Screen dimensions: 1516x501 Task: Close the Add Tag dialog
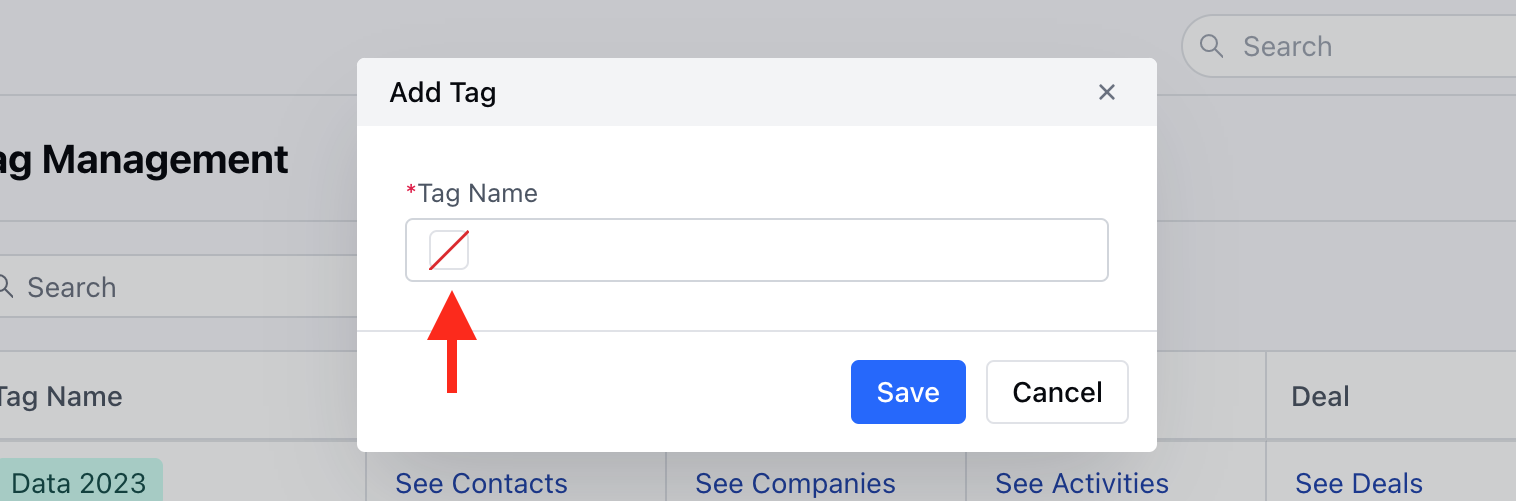point(1106,92)
